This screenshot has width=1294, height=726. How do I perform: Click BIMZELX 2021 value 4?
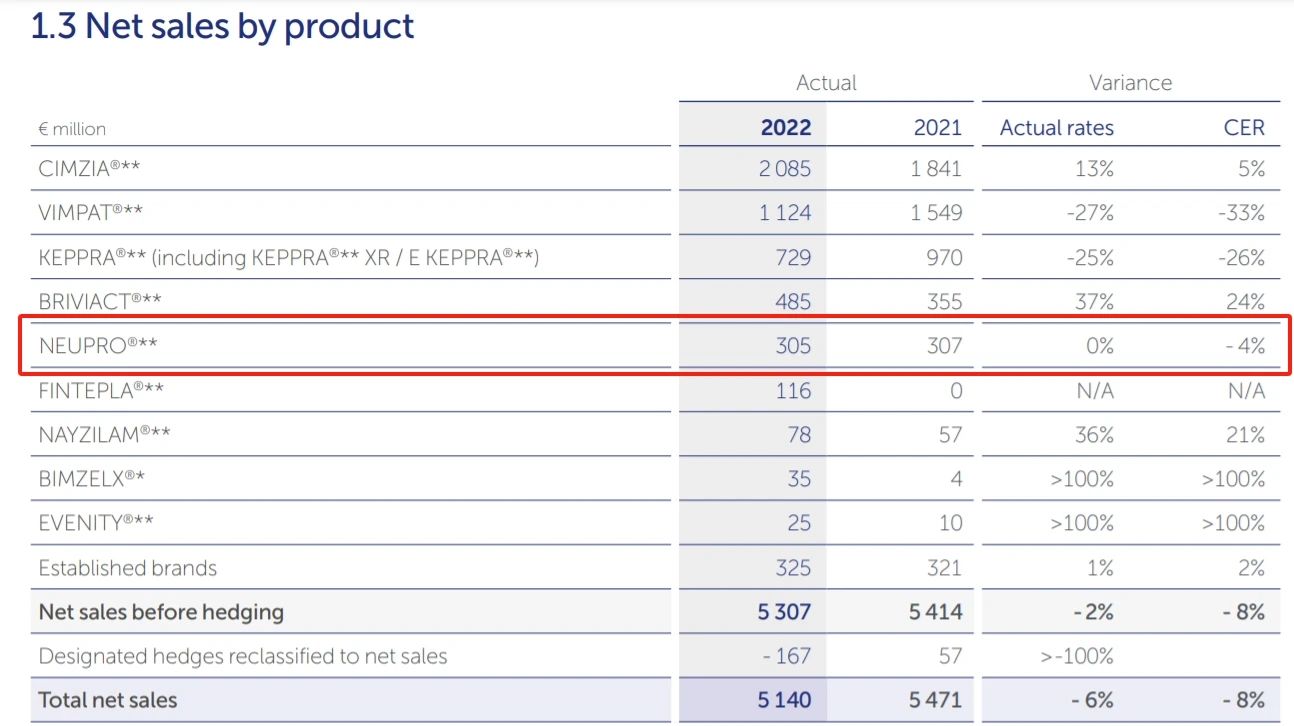(955, 479)
